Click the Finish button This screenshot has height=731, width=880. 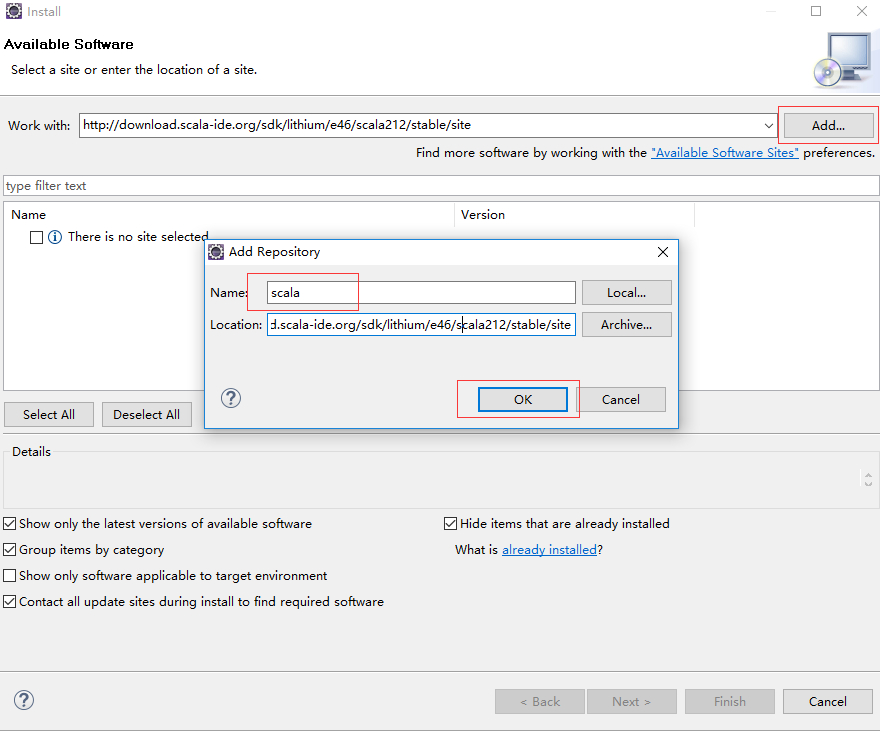click(730, 701)
